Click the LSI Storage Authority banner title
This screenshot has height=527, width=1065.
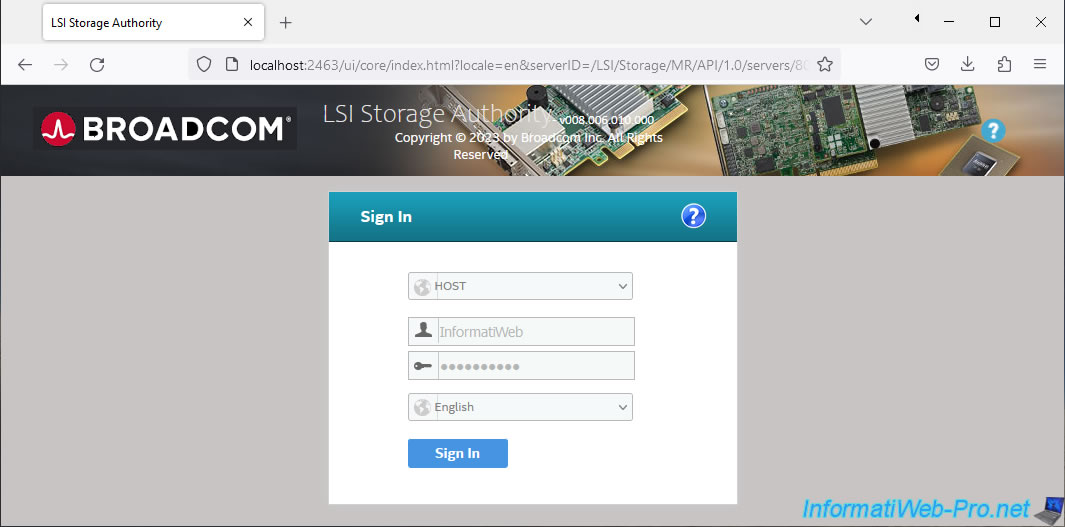click(x=437, y=113)
